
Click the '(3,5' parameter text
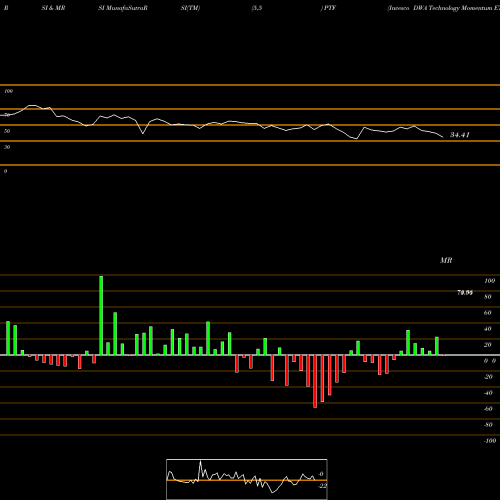coord(257,8)
